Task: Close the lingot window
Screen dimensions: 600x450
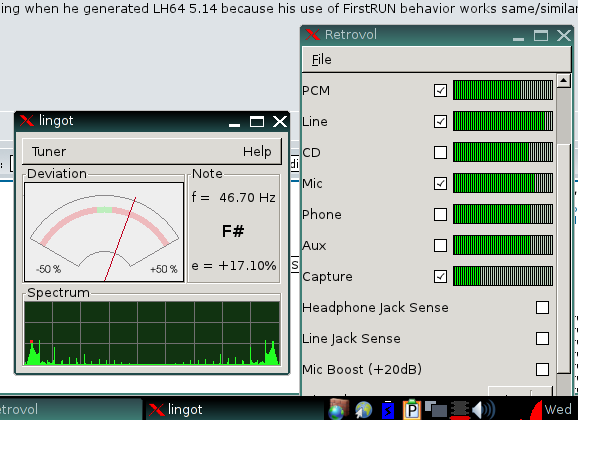Action: coord(280,122)
